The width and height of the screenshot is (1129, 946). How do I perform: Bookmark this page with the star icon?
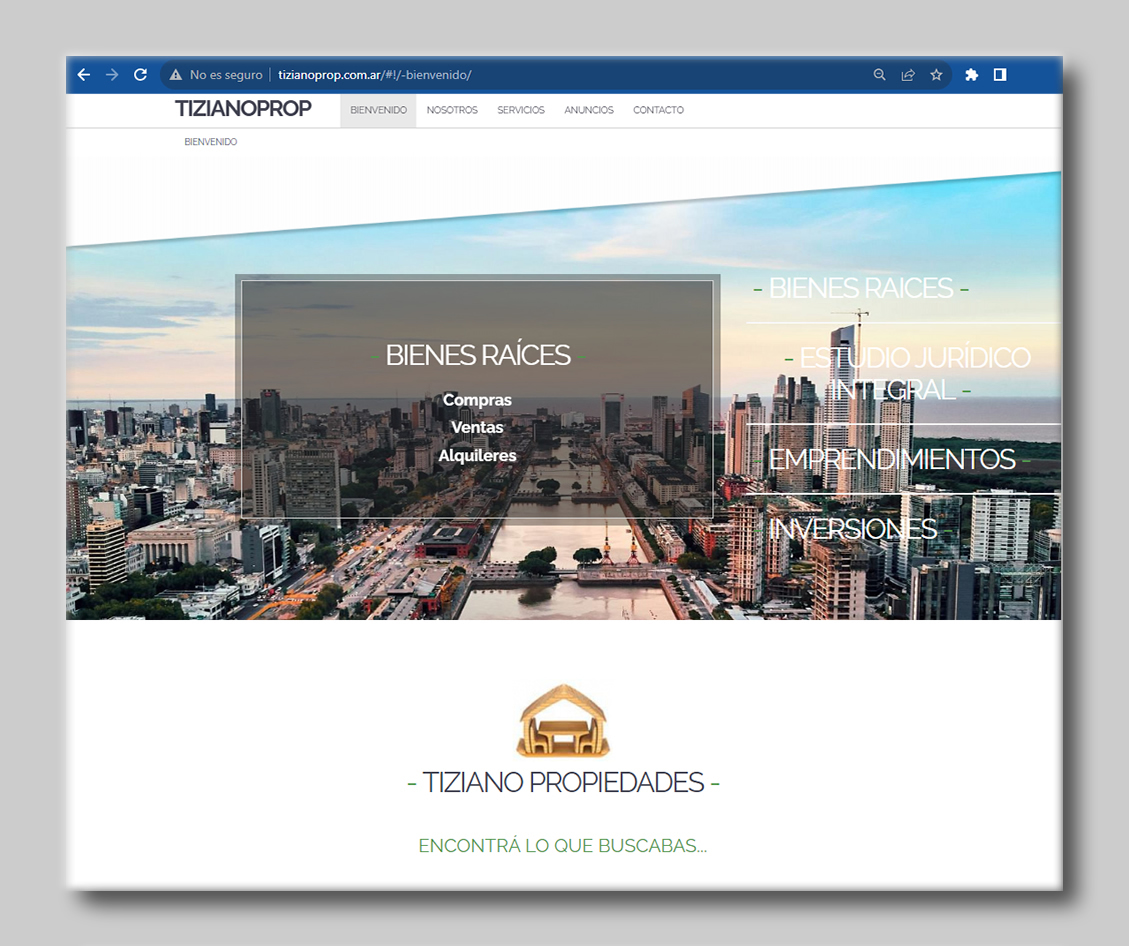(936, 75)
